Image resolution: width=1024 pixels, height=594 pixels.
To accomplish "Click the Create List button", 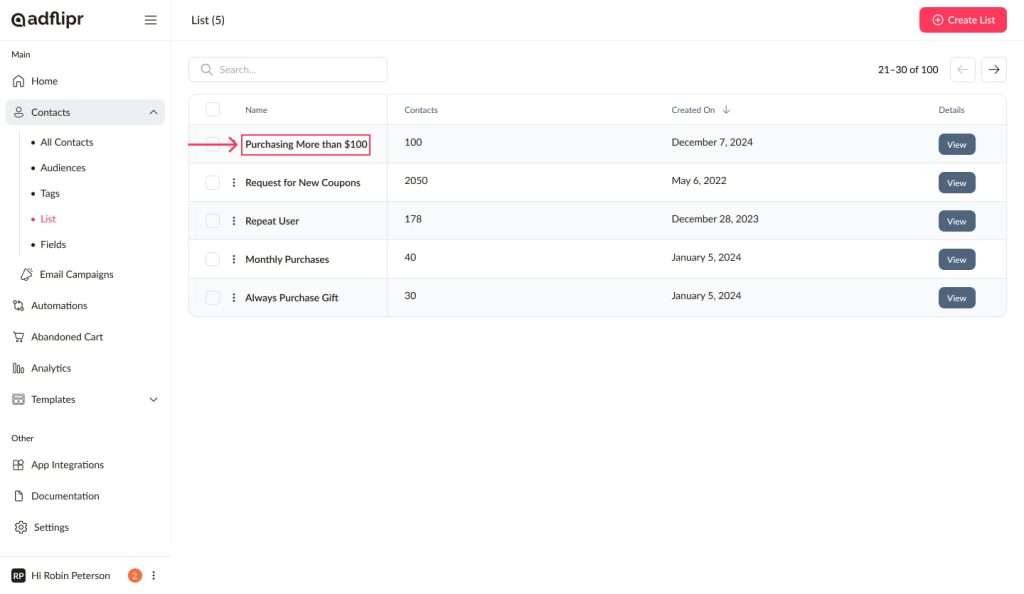I will tap(962, 20).
